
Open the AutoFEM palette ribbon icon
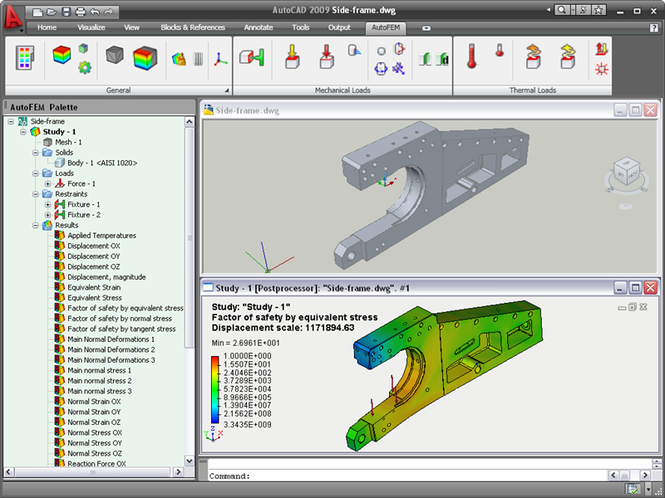click(25, 58)
